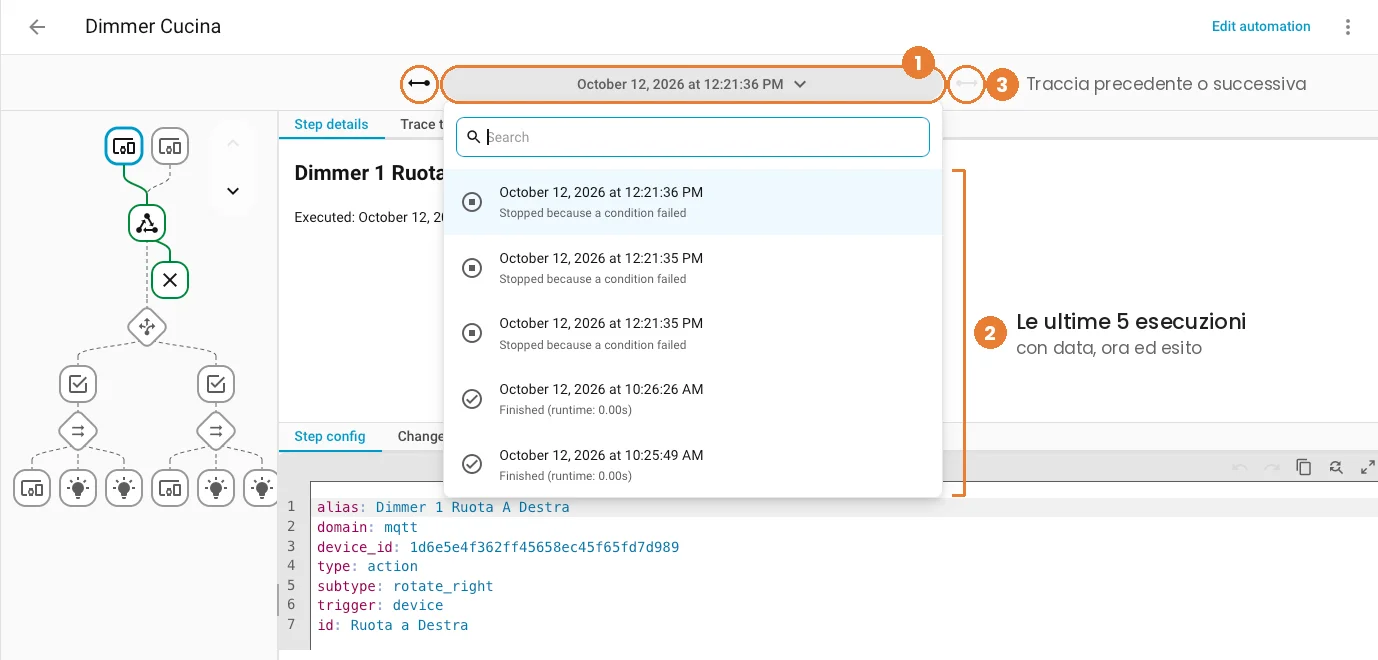Click into the trace Search field
Viewport: 1378px width, 660px height.
(693, 137)
